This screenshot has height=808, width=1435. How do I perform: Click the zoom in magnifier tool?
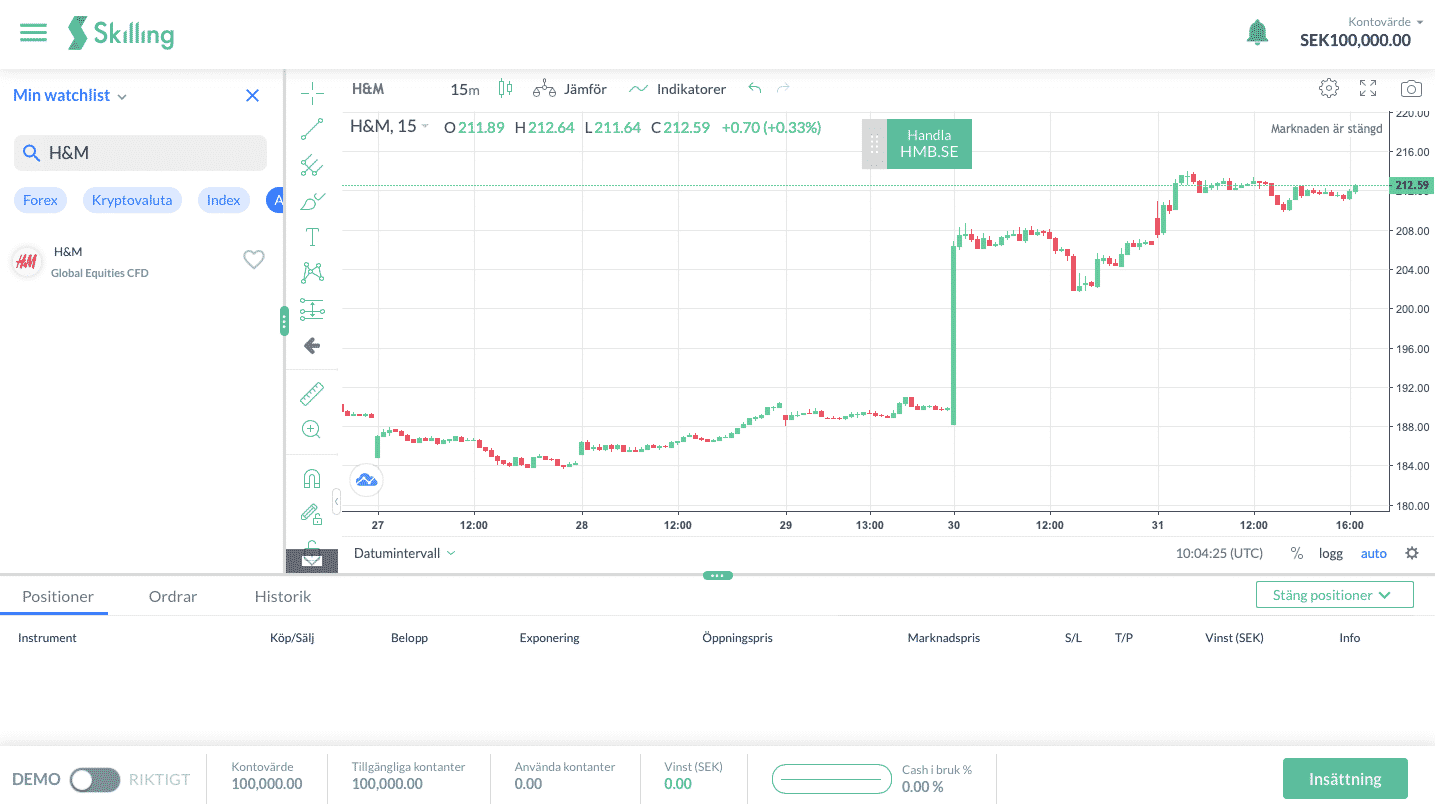pyautogui.click(x=311, y=429)
